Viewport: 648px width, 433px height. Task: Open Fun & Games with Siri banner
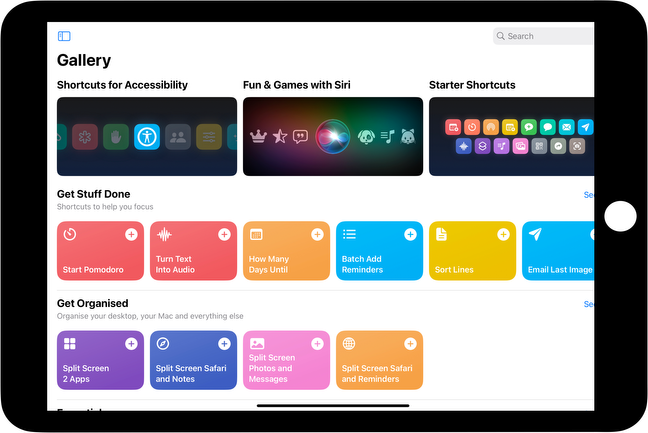(333, 136)
